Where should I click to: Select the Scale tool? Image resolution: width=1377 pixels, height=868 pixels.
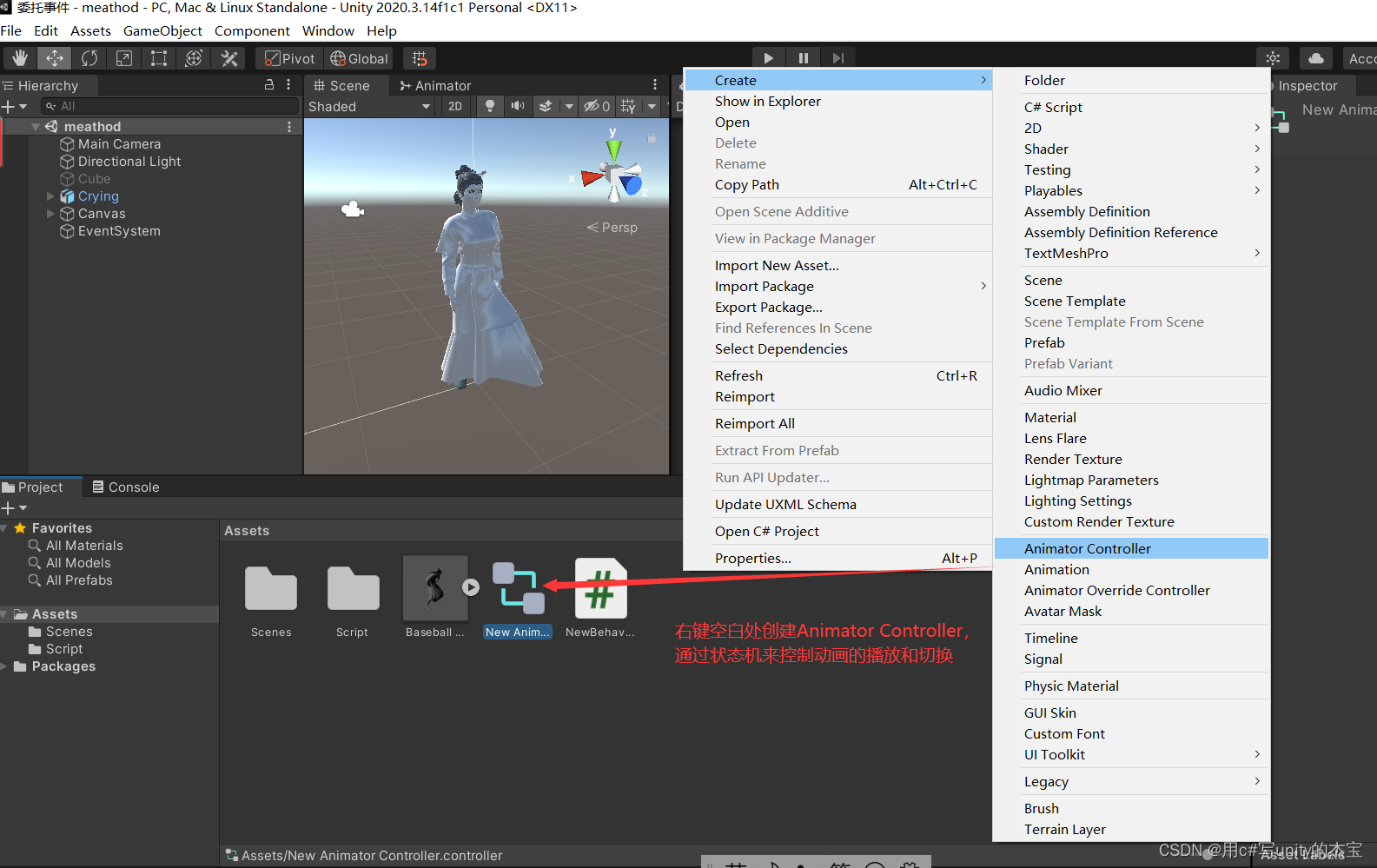(123, 58)
